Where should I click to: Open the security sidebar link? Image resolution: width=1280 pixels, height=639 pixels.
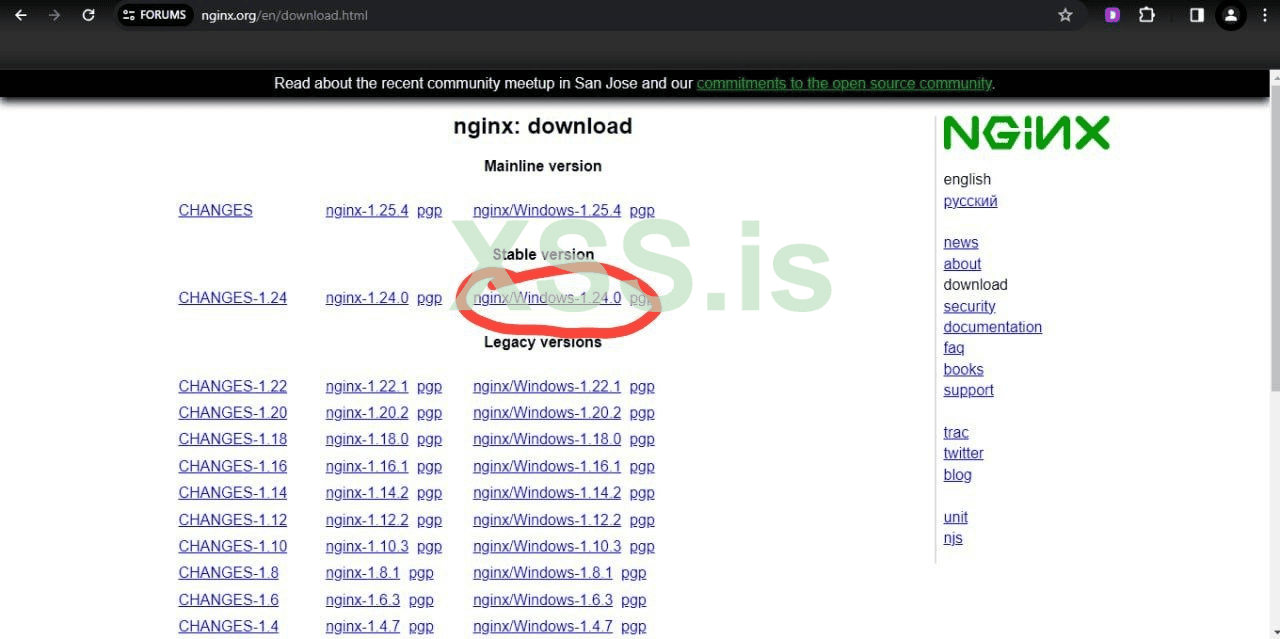[969, 306]
